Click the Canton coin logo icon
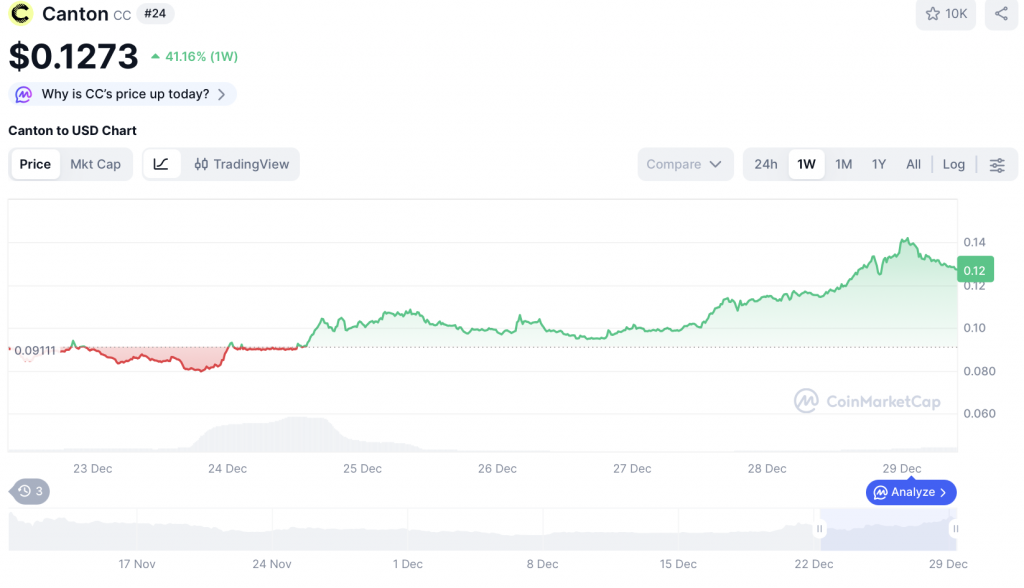Image resolution: width=1024 pixels, height=588 pixels. (20, 14)
